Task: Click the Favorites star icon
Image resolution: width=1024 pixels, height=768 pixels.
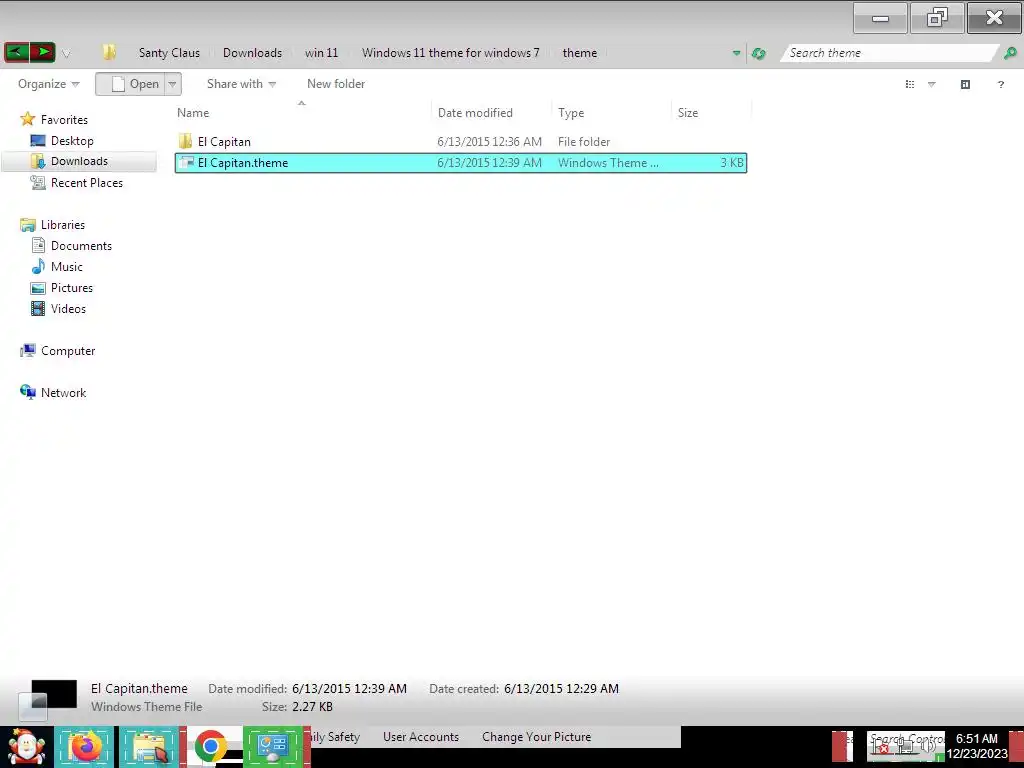Action: [x=27, y=119]
